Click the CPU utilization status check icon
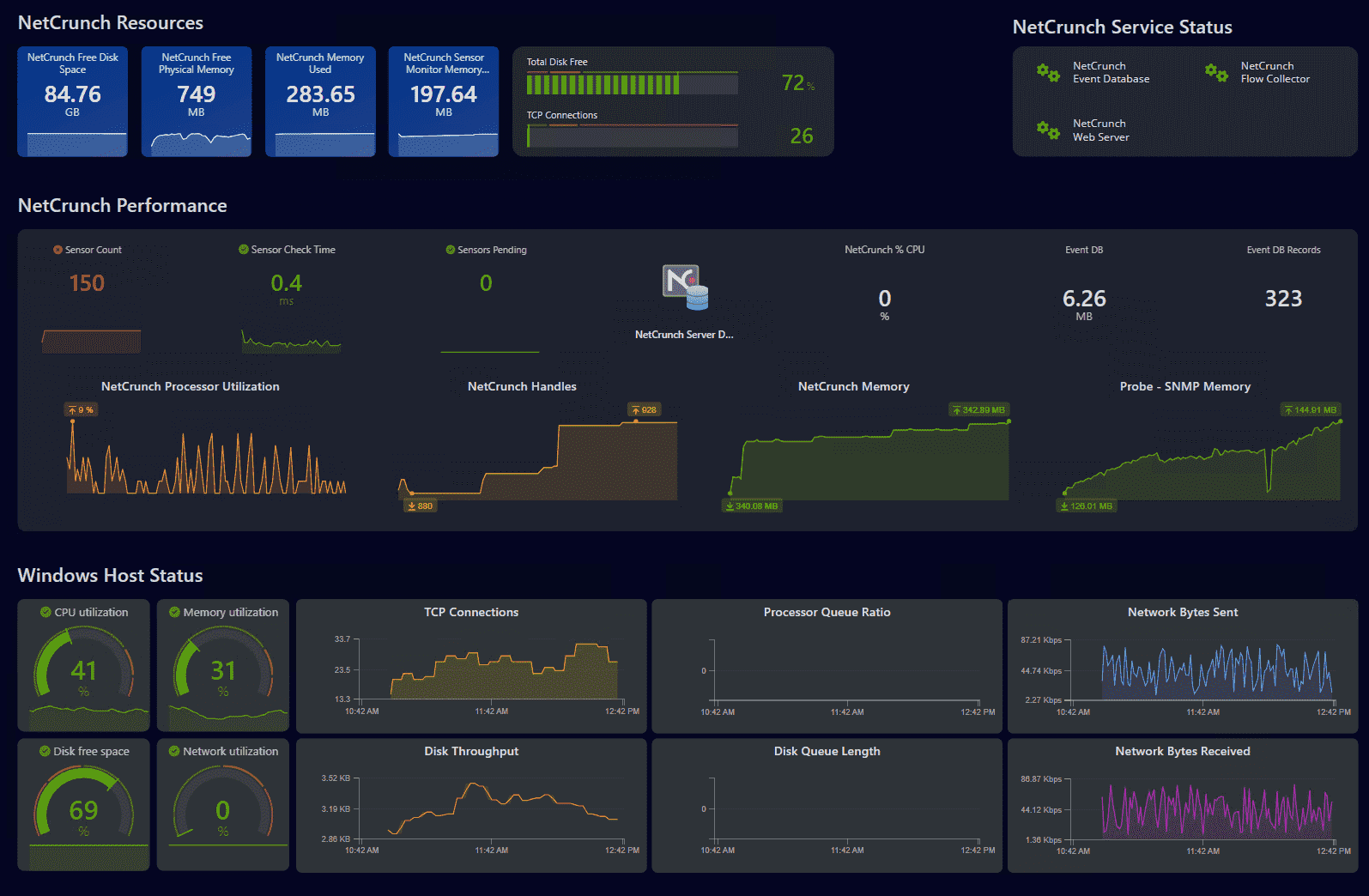1369x896 pixels. [45, 612]
